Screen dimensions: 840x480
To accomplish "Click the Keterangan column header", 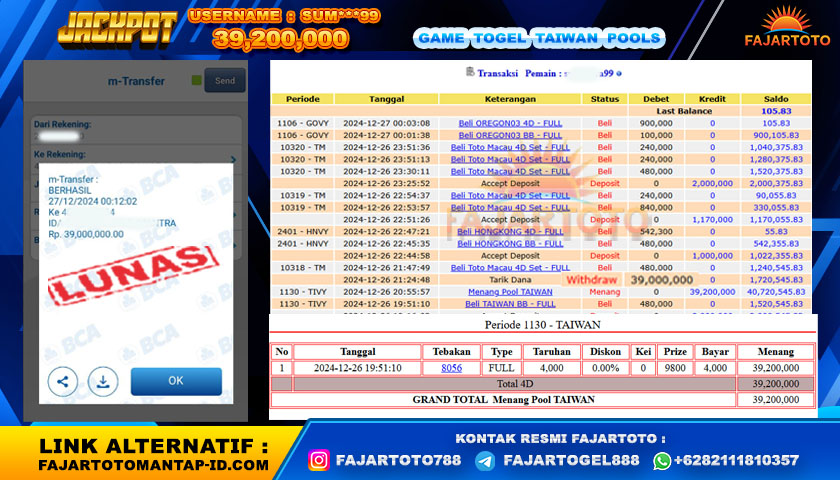I will tap(510, 99).
